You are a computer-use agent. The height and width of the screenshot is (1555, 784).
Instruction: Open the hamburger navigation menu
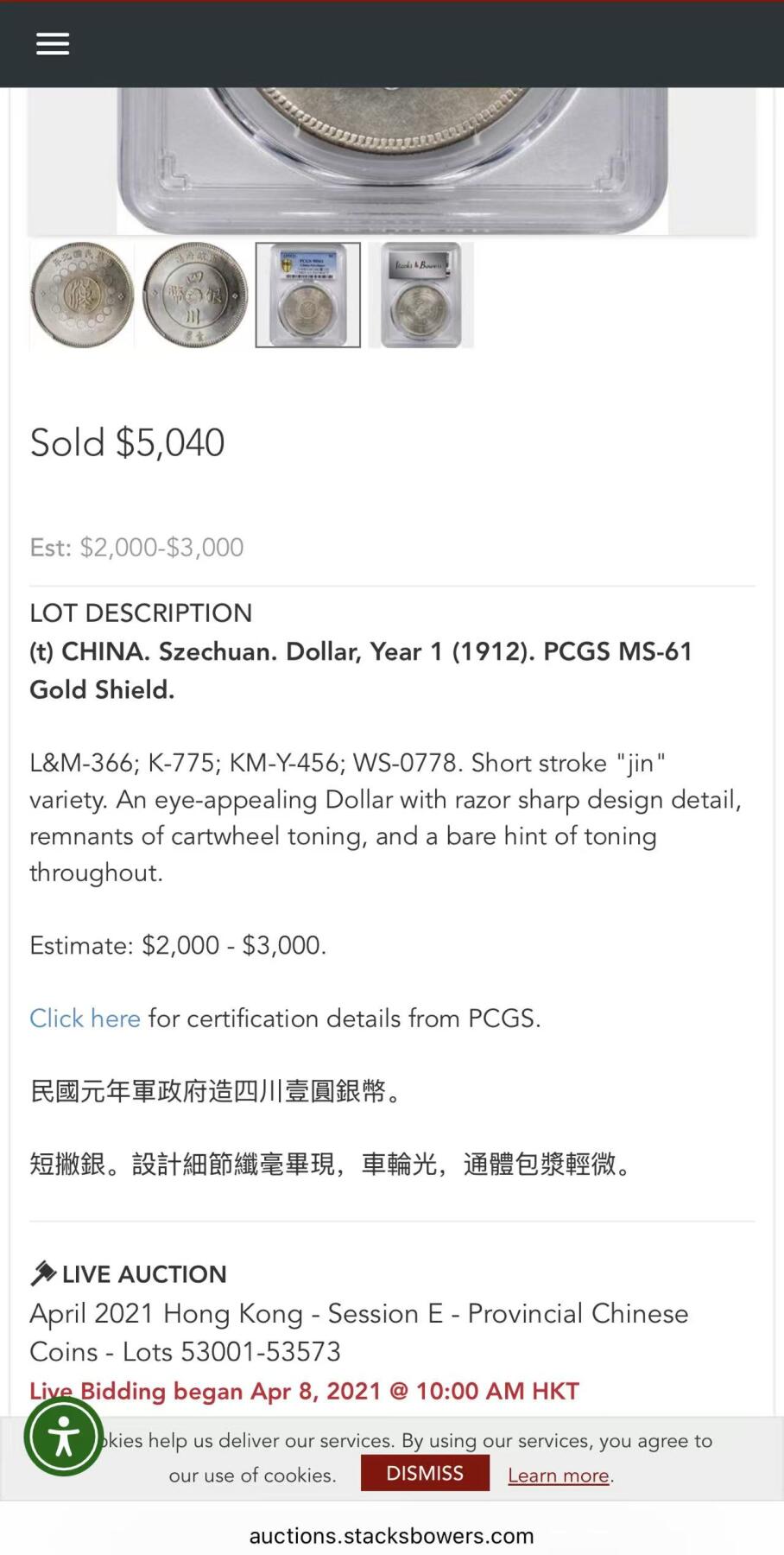(53, 44)
